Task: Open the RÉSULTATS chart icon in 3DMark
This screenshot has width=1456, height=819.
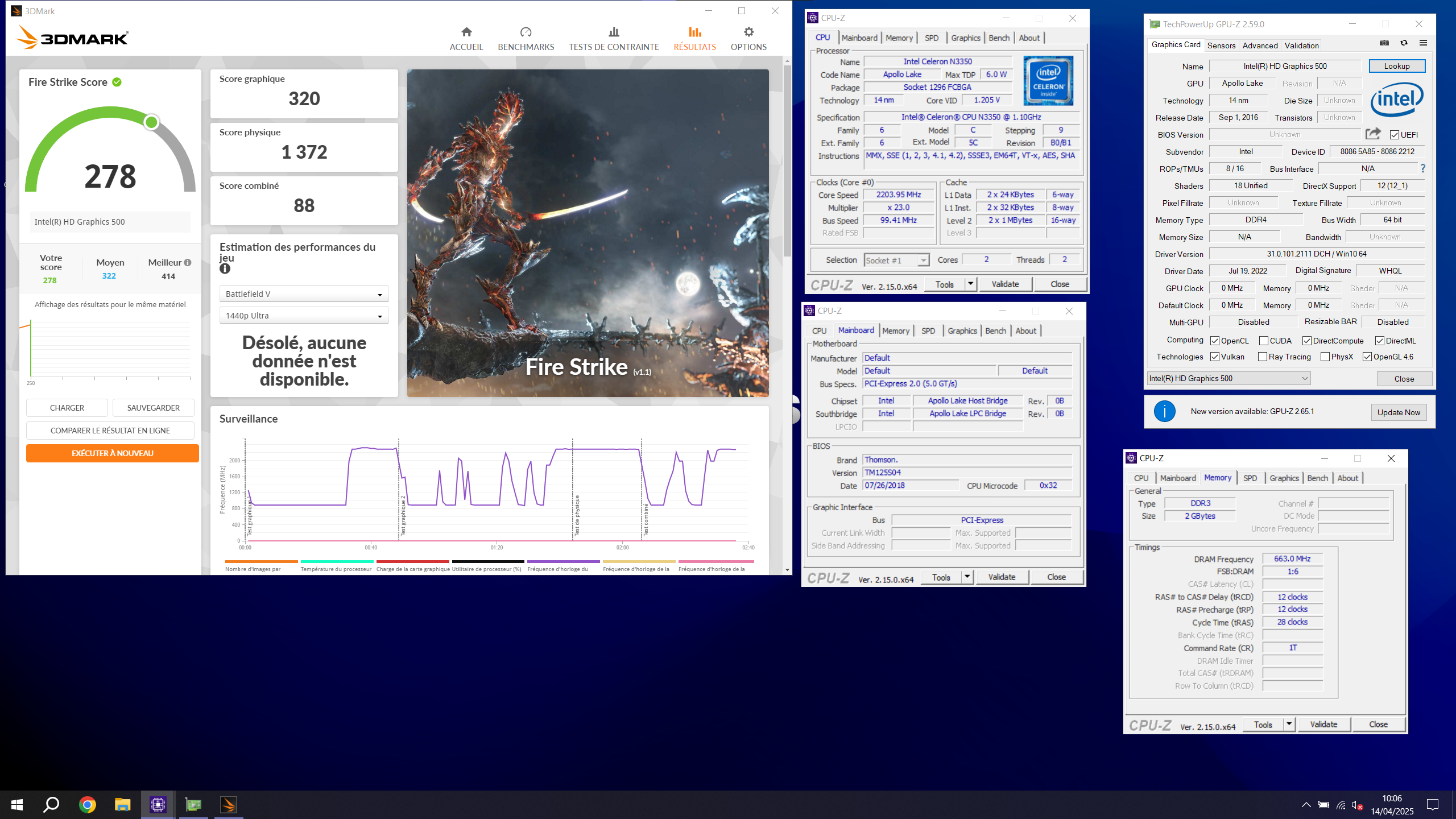Action: [x=694, y=32]
